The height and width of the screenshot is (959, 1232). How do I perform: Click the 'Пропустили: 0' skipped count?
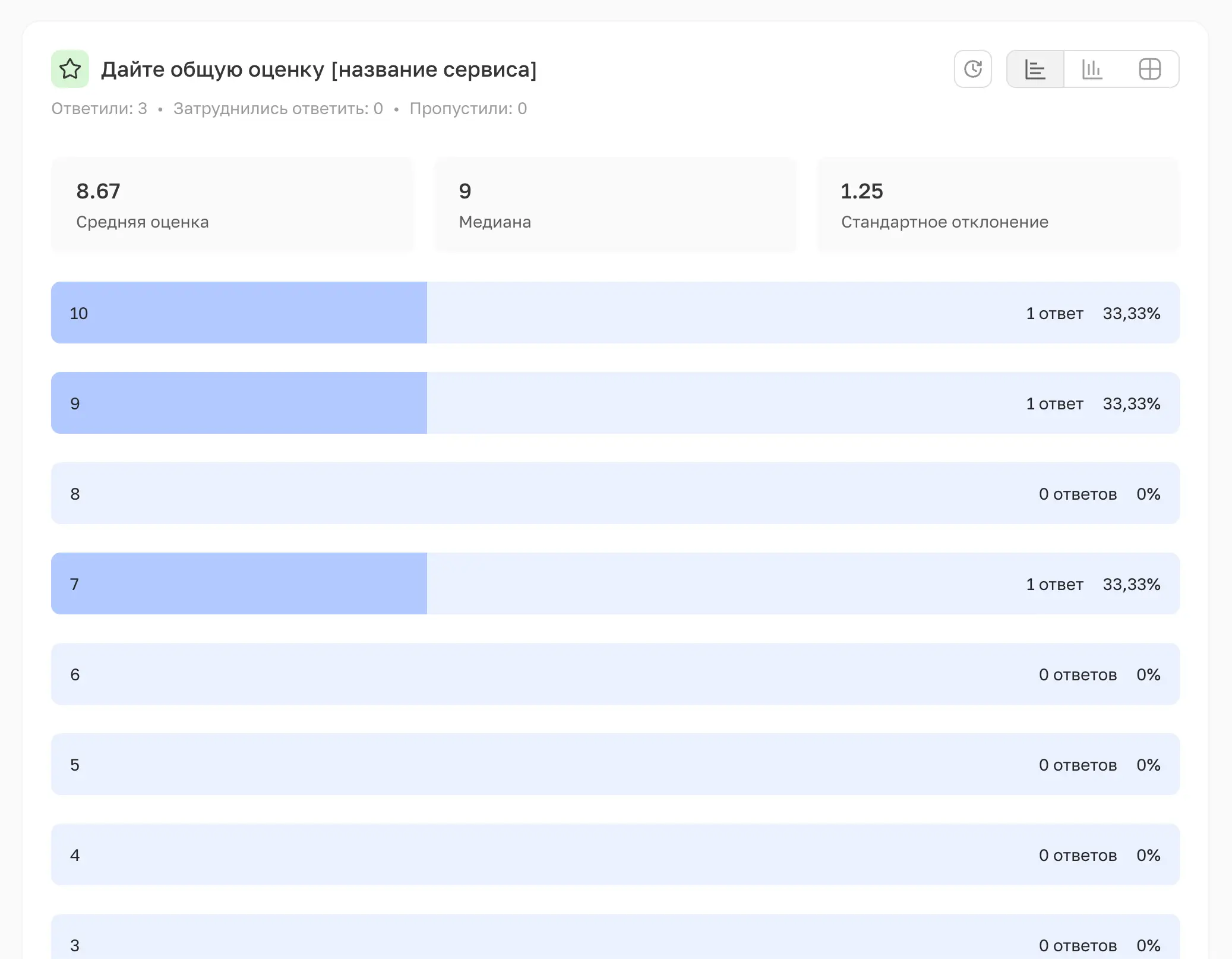click(468, 109)
